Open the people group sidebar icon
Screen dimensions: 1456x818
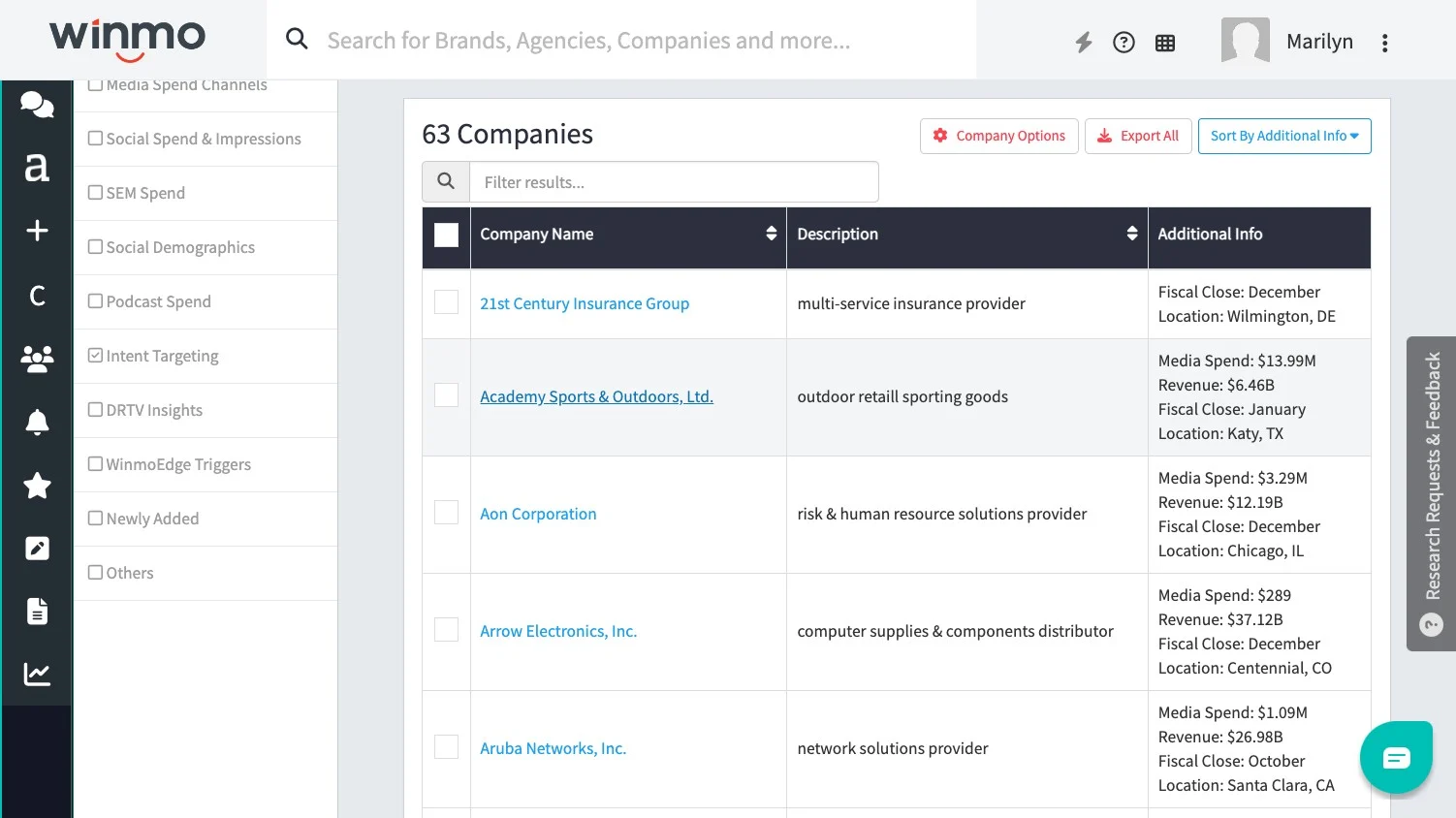tap(37, 359)
